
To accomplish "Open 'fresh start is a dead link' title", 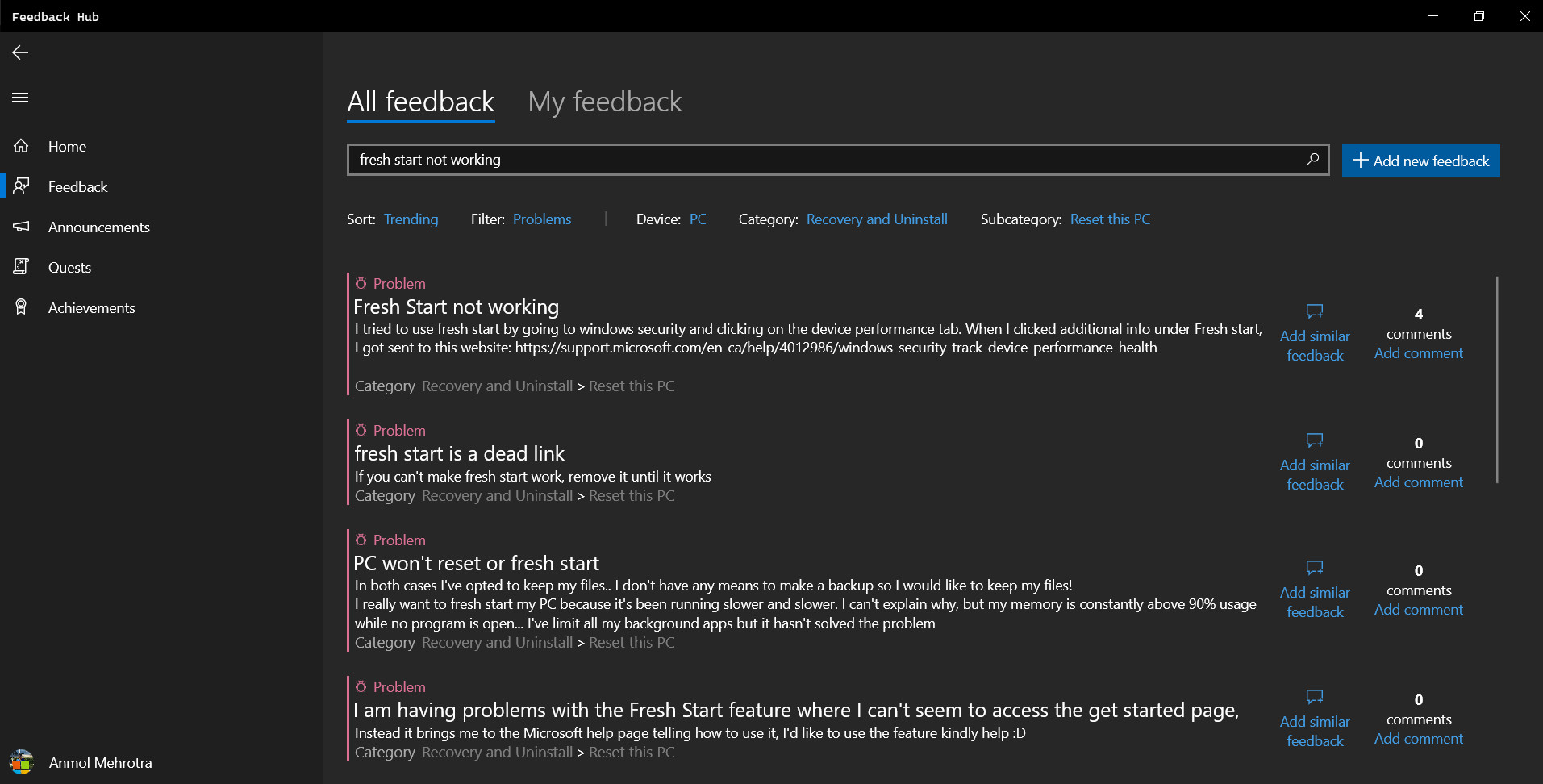I will [459, 453].
